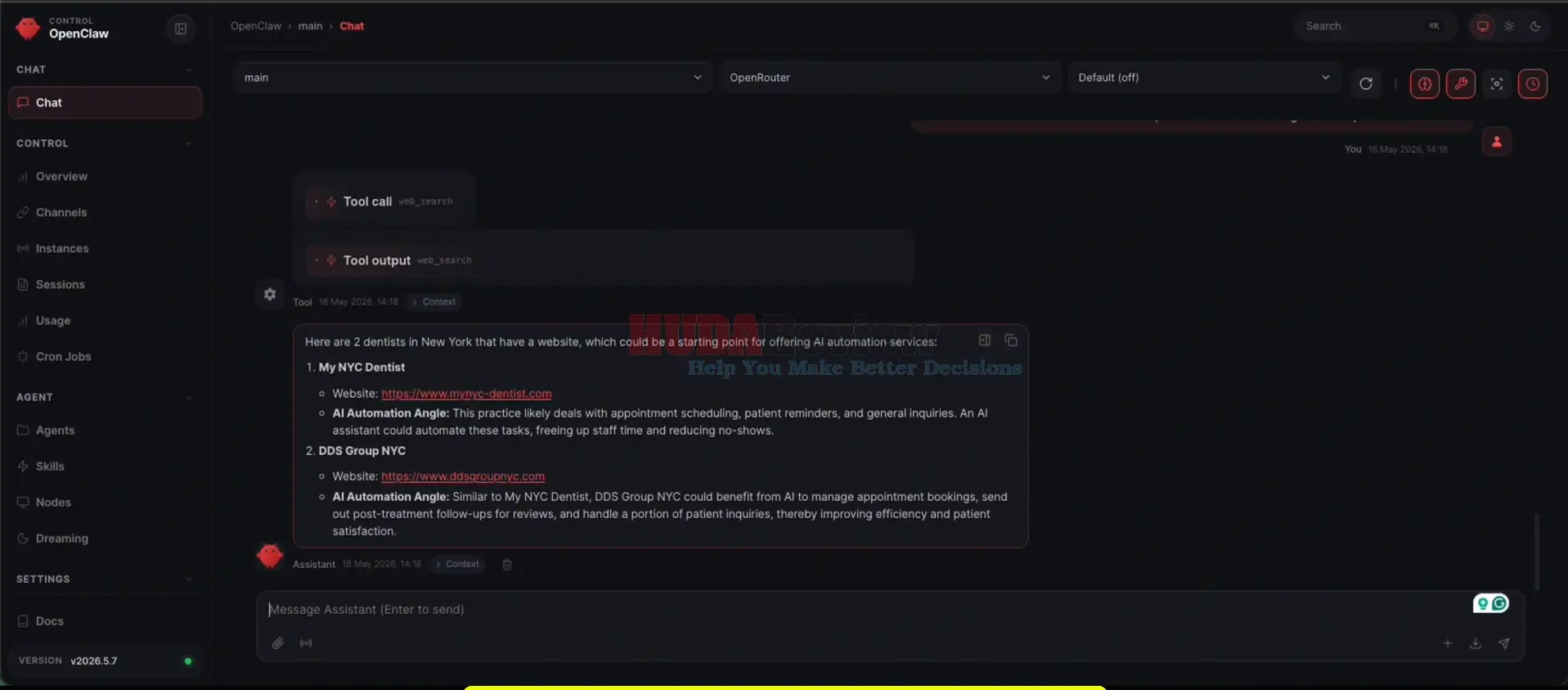1568x690 pixels.
Task: Click the refresh chat icon
Action: pos(1366,83)
